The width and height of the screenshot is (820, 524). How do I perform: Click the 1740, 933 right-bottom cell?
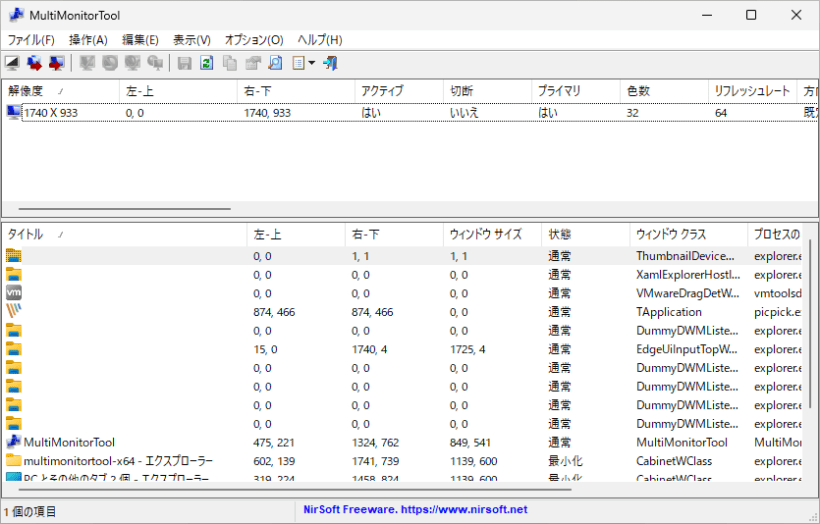[267, 113]
